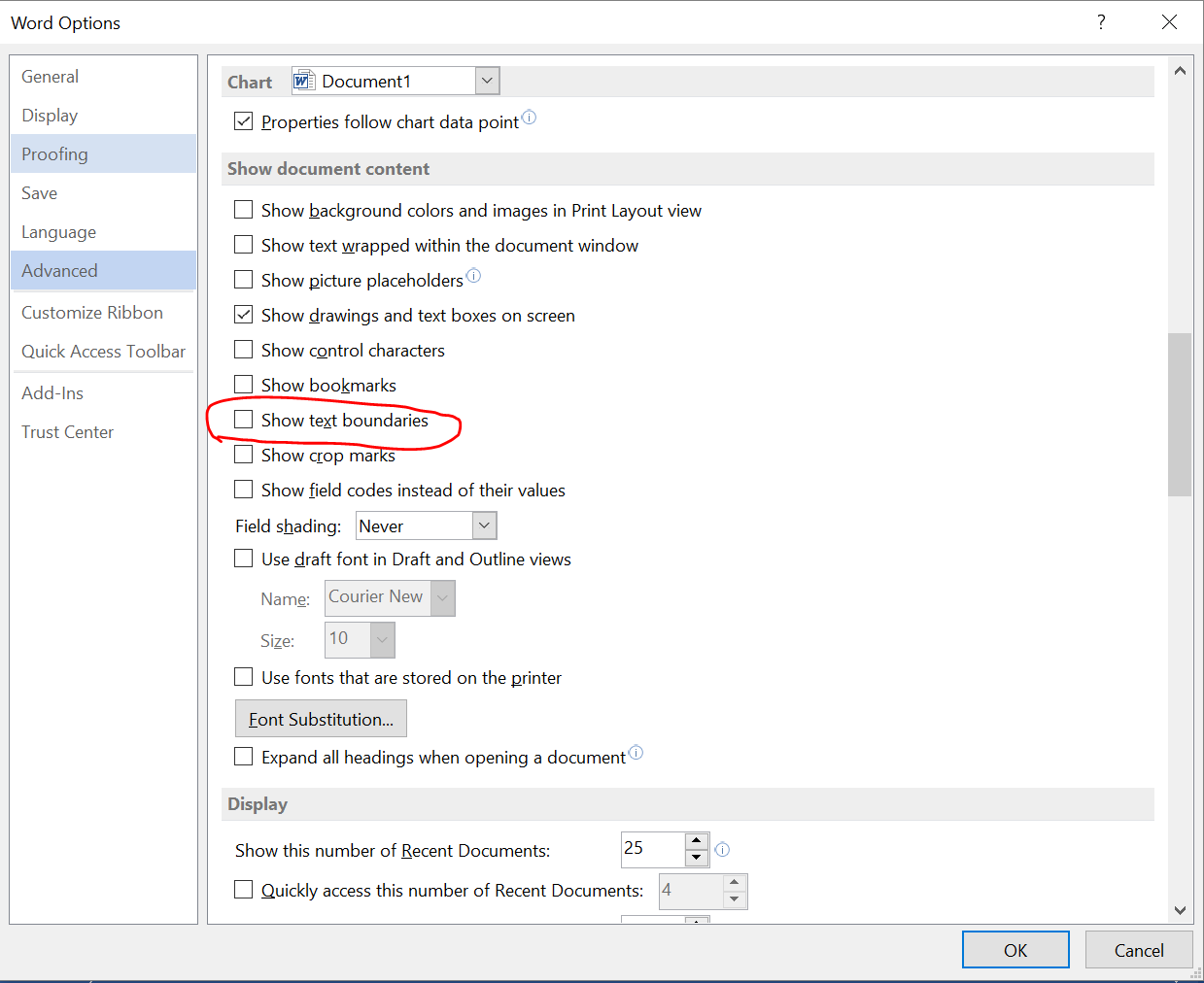
Task: Confirm settings with OK button
Action: point(1015,950)
